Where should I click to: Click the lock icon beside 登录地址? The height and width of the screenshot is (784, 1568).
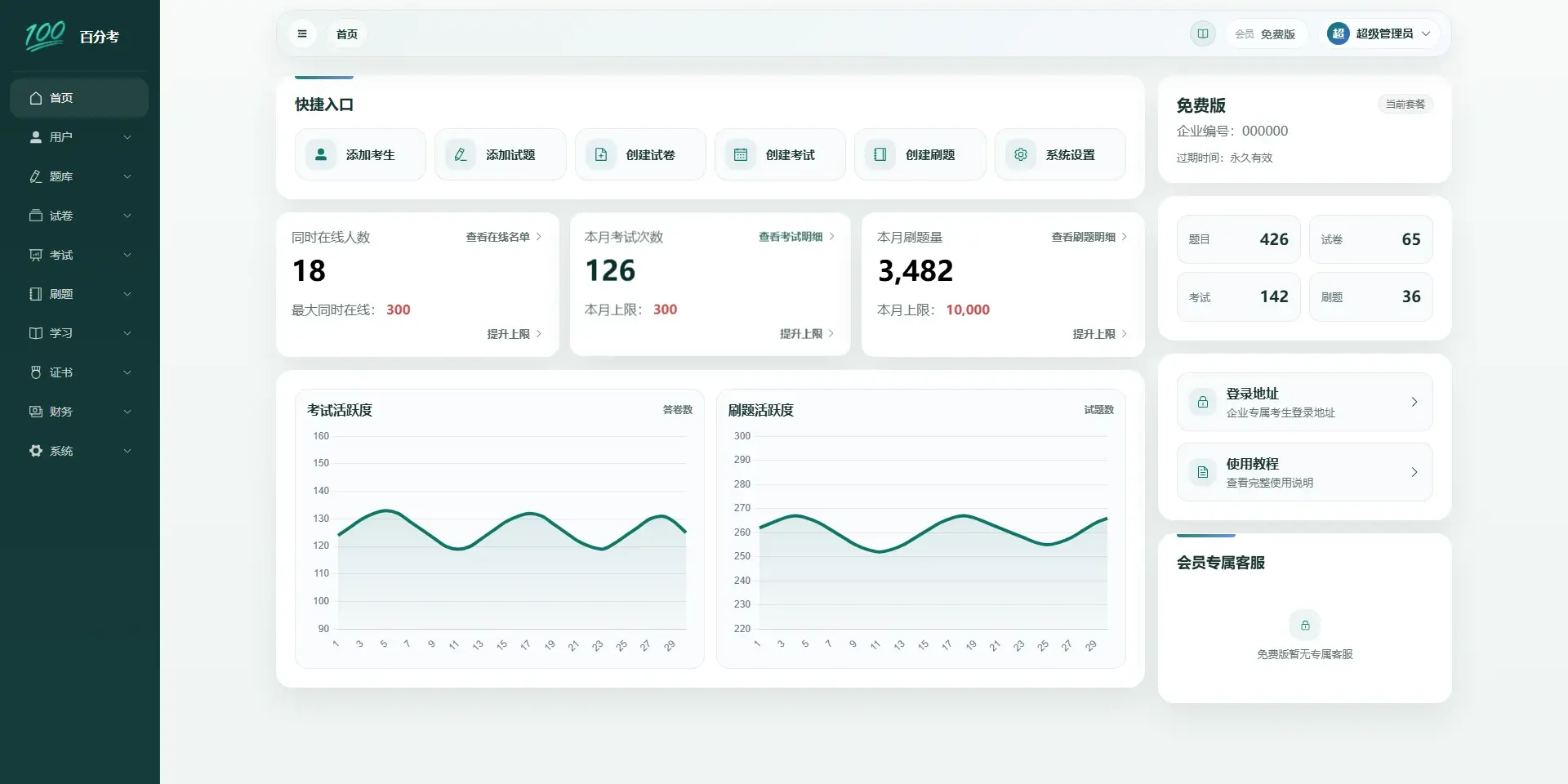tap(1203, 402)
